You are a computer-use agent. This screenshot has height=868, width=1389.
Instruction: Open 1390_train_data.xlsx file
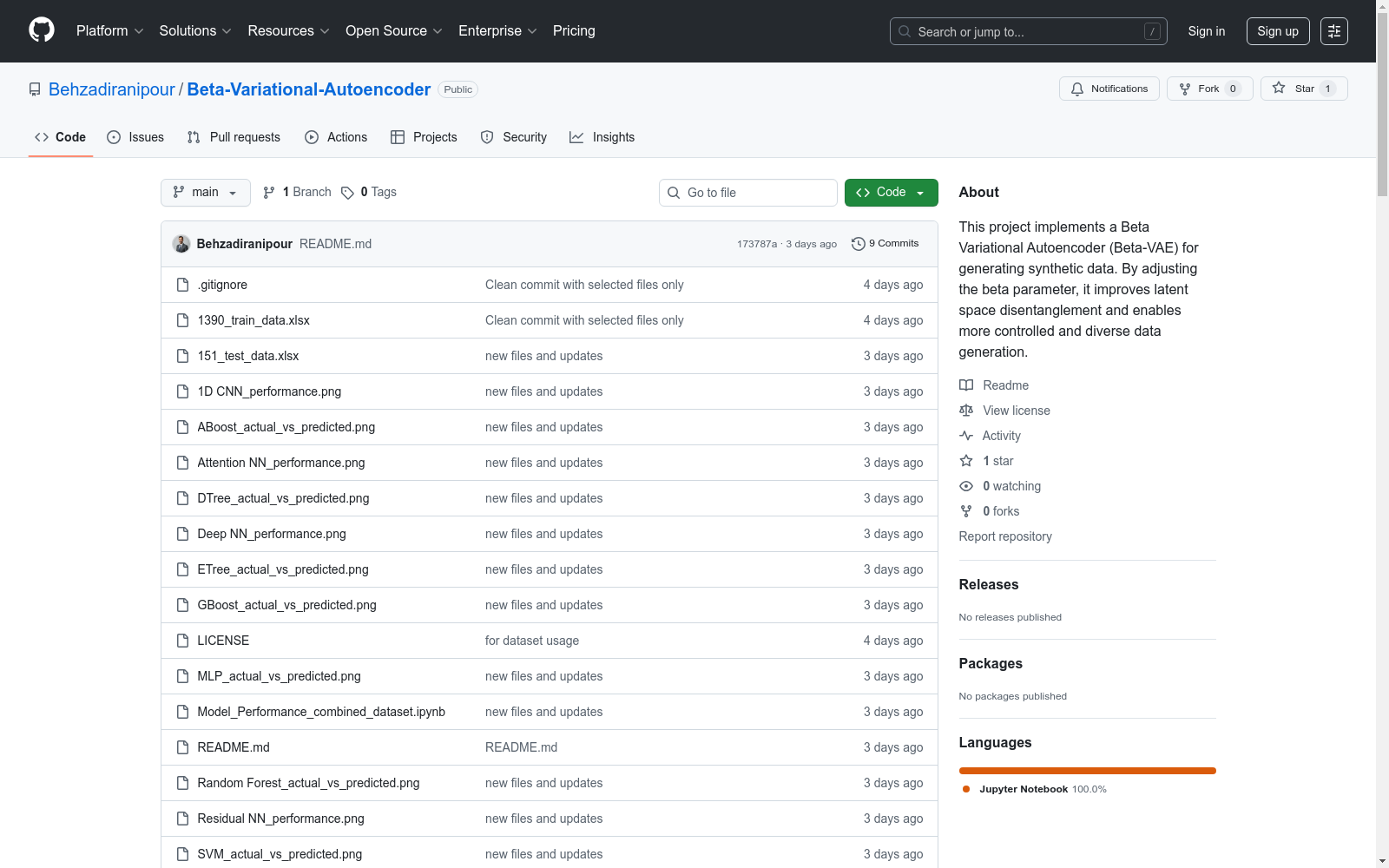tap(253, 320)
